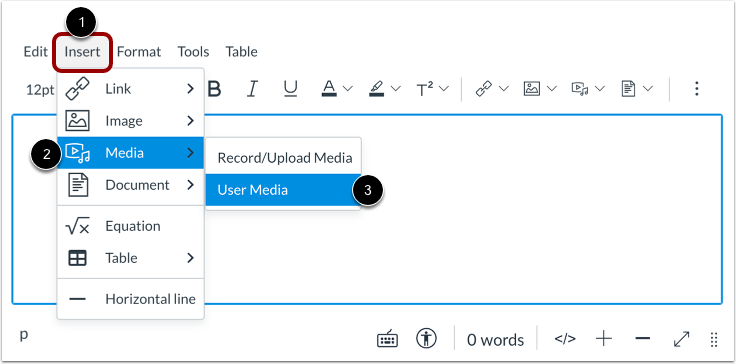Image resolution: width=736 pixels, height=364 pixels.
Task: Click the media icon beside Media
Action: 77,153
